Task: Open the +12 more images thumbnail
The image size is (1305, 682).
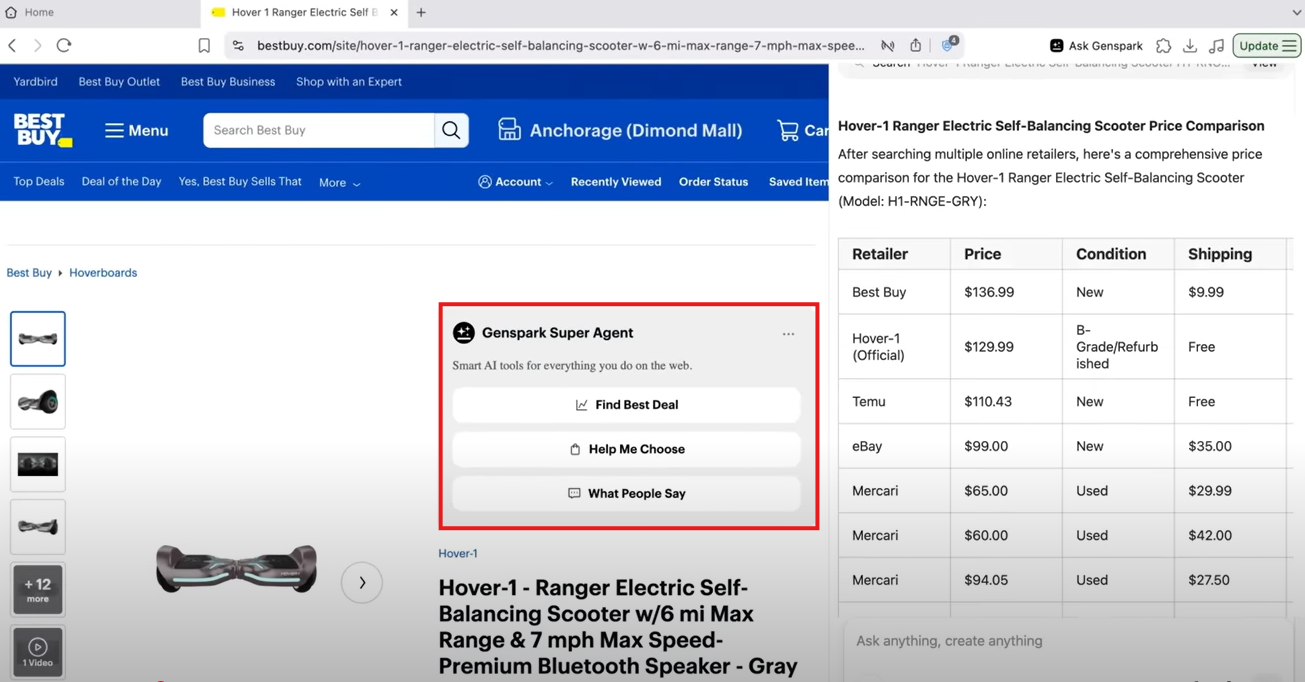Action: click(x=38, y=589)
